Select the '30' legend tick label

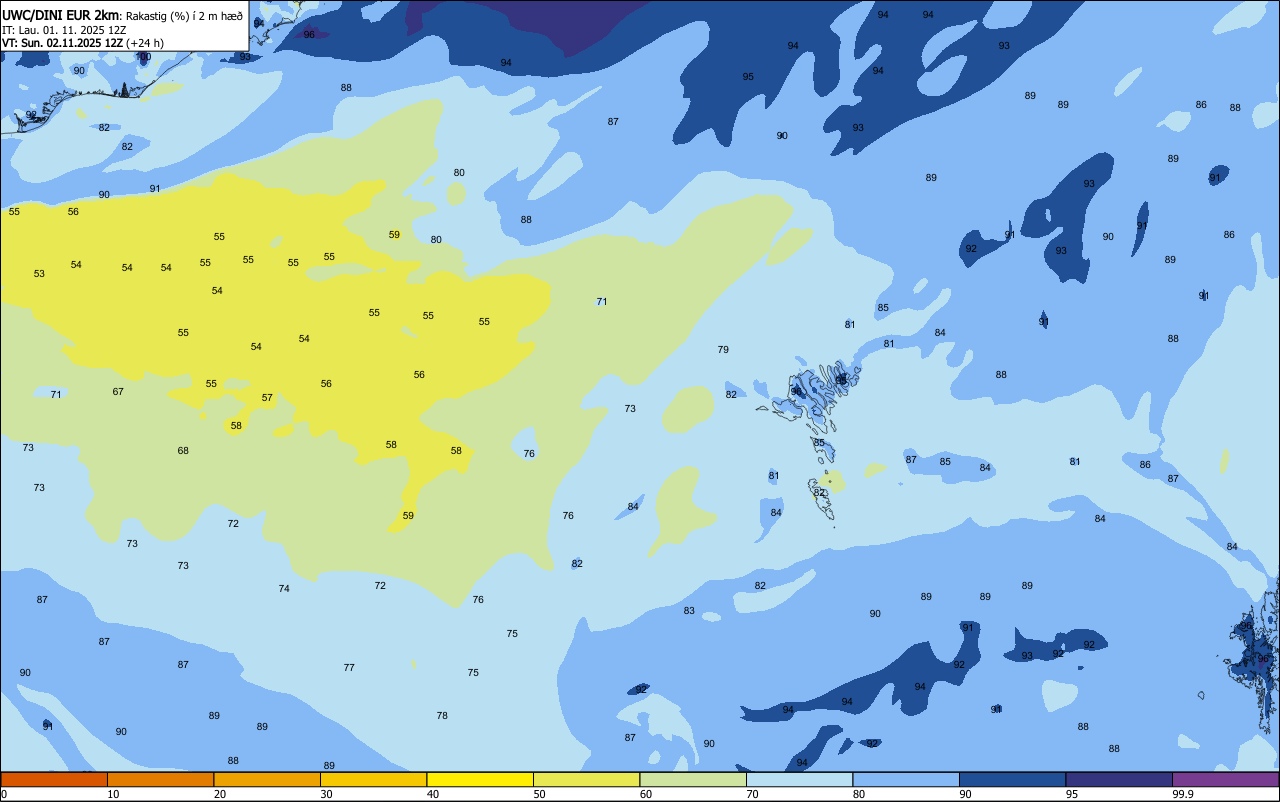point(326,794)
